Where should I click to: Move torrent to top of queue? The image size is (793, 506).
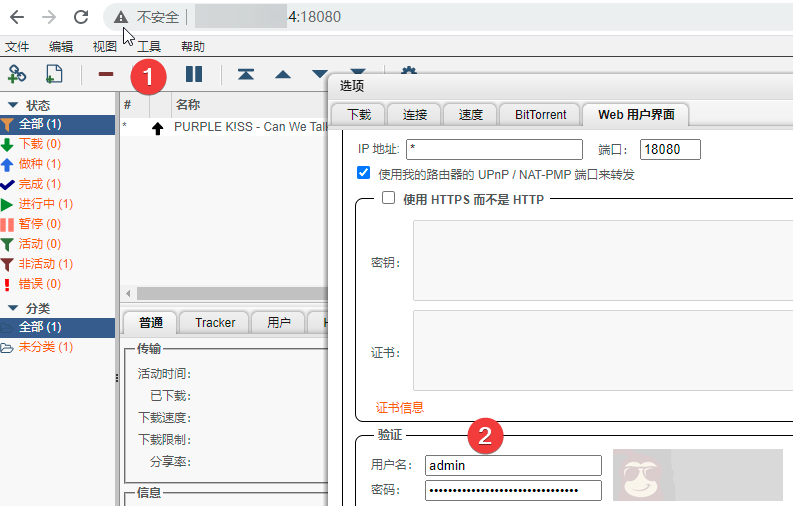(x=245, y=73)
